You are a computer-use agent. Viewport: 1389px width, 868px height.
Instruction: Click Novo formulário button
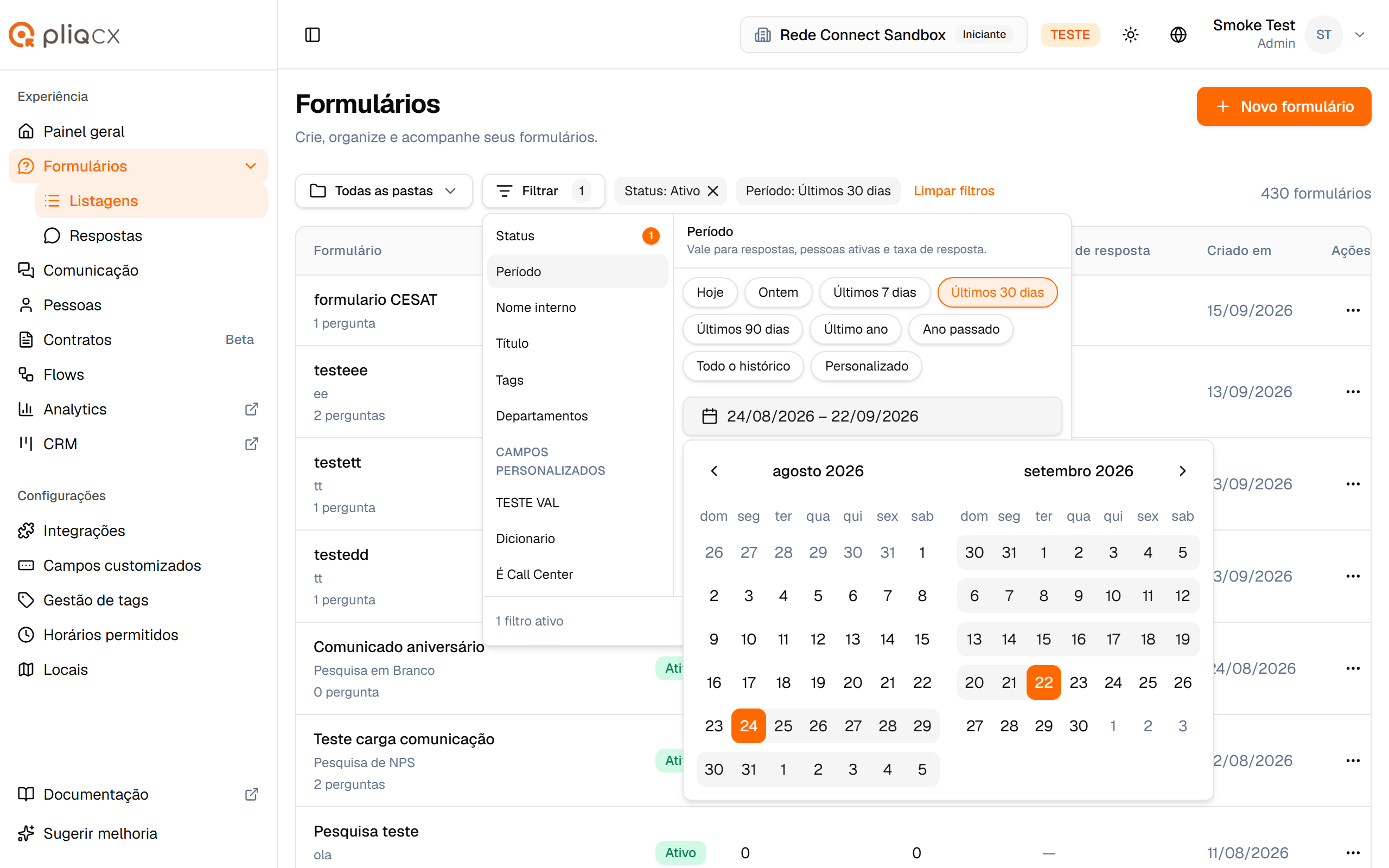1284,106
